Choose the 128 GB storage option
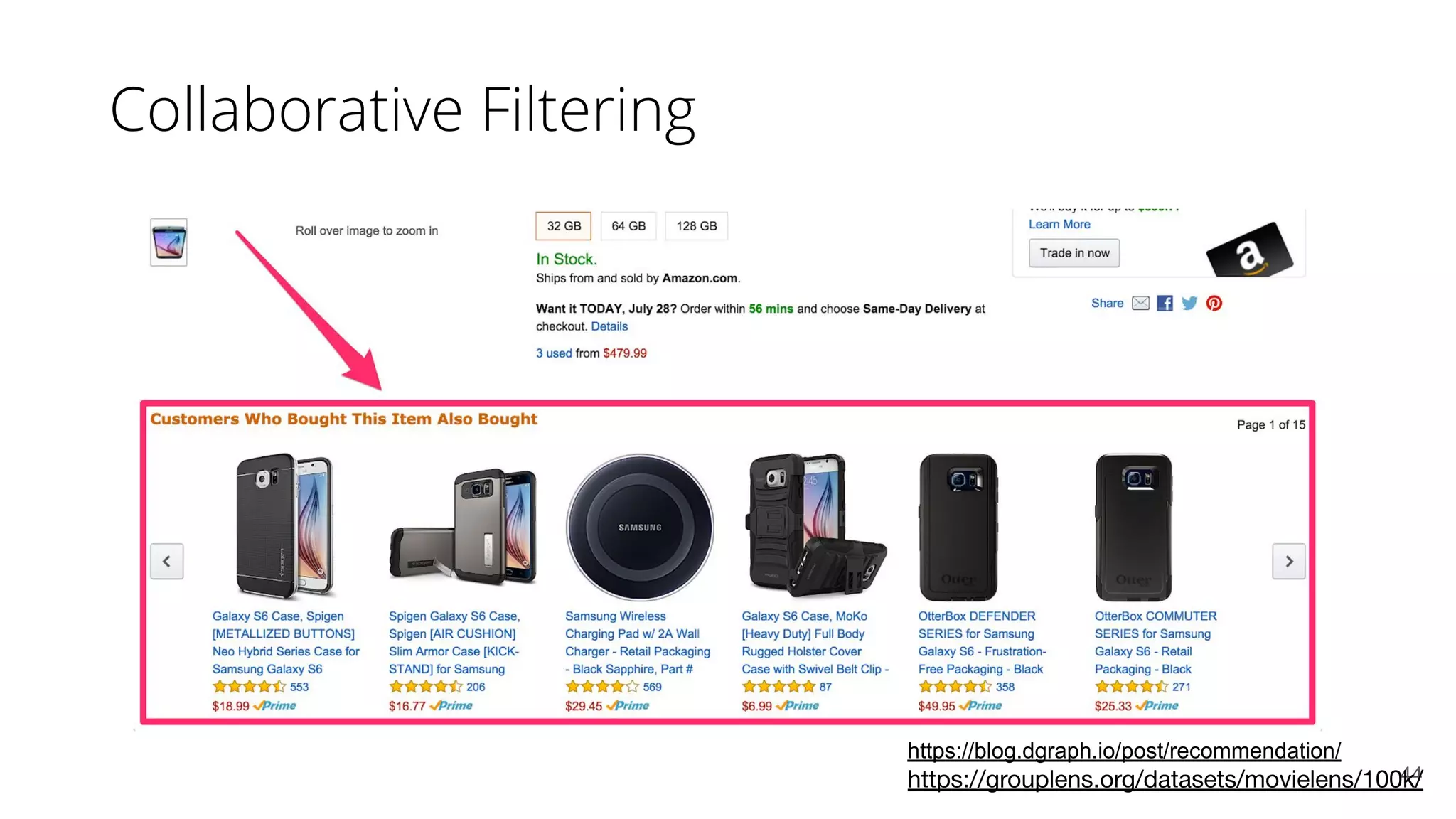The image size is (1456, 819). (x=696, y=226)
